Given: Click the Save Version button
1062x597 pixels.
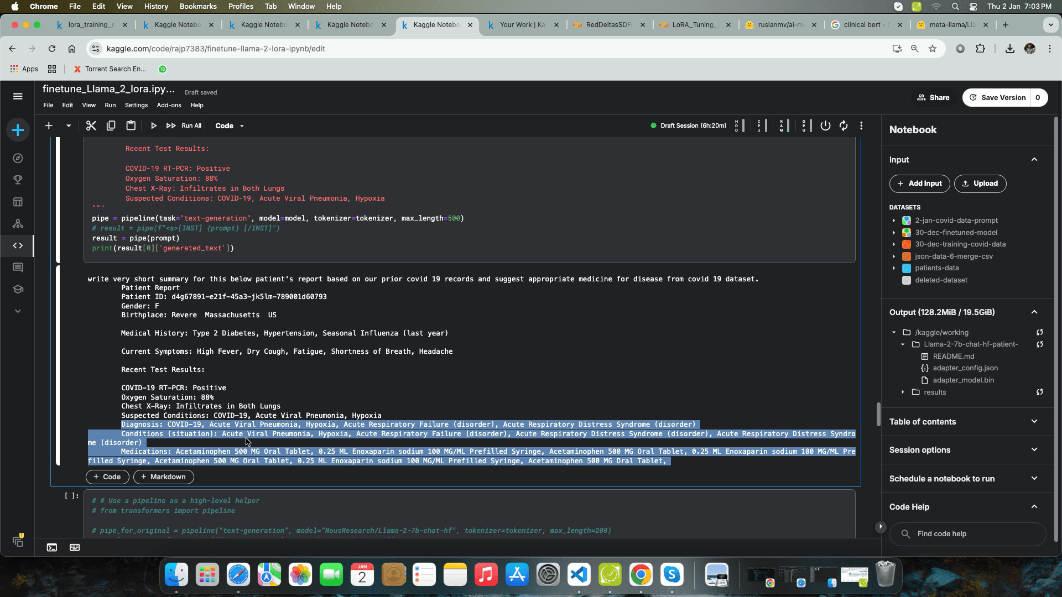Looking at the screenshot, I should point(1003,97).
